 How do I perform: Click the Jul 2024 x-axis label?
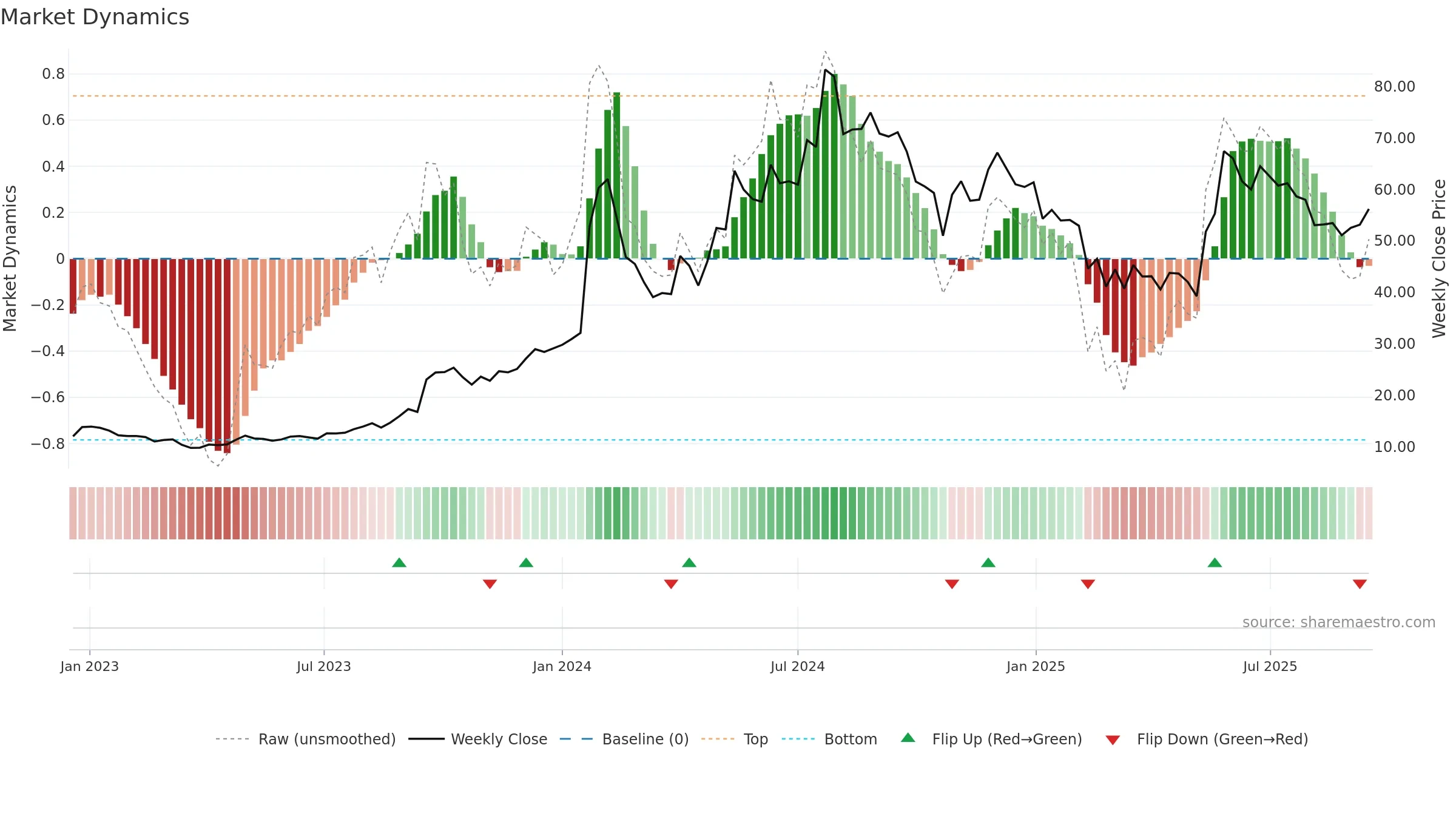tap(798, 666)
